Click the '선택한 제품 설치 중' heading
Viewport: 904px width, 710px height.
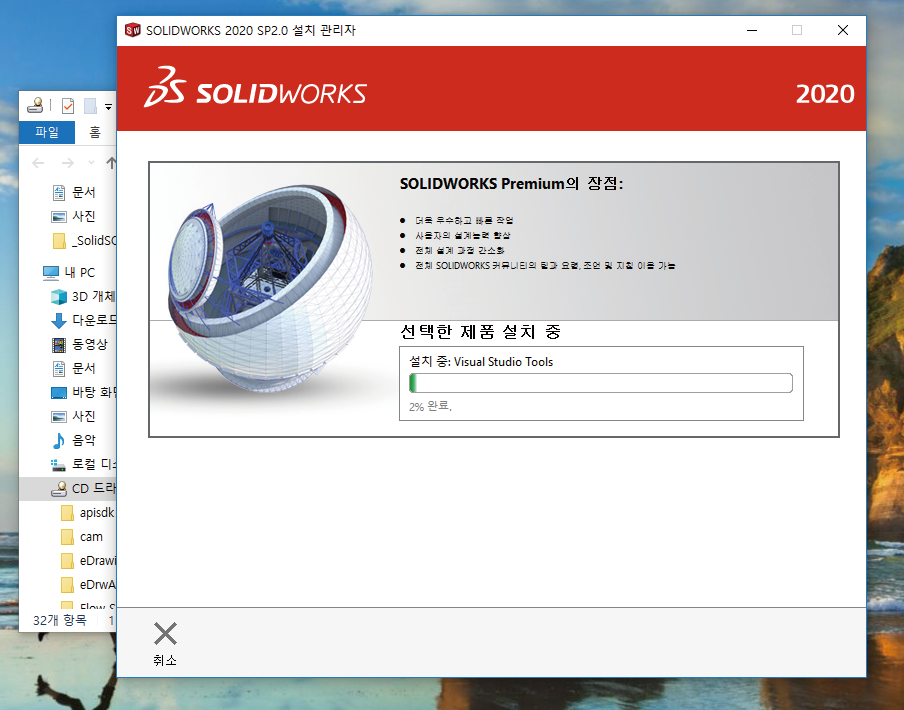(x=480, y=332)
